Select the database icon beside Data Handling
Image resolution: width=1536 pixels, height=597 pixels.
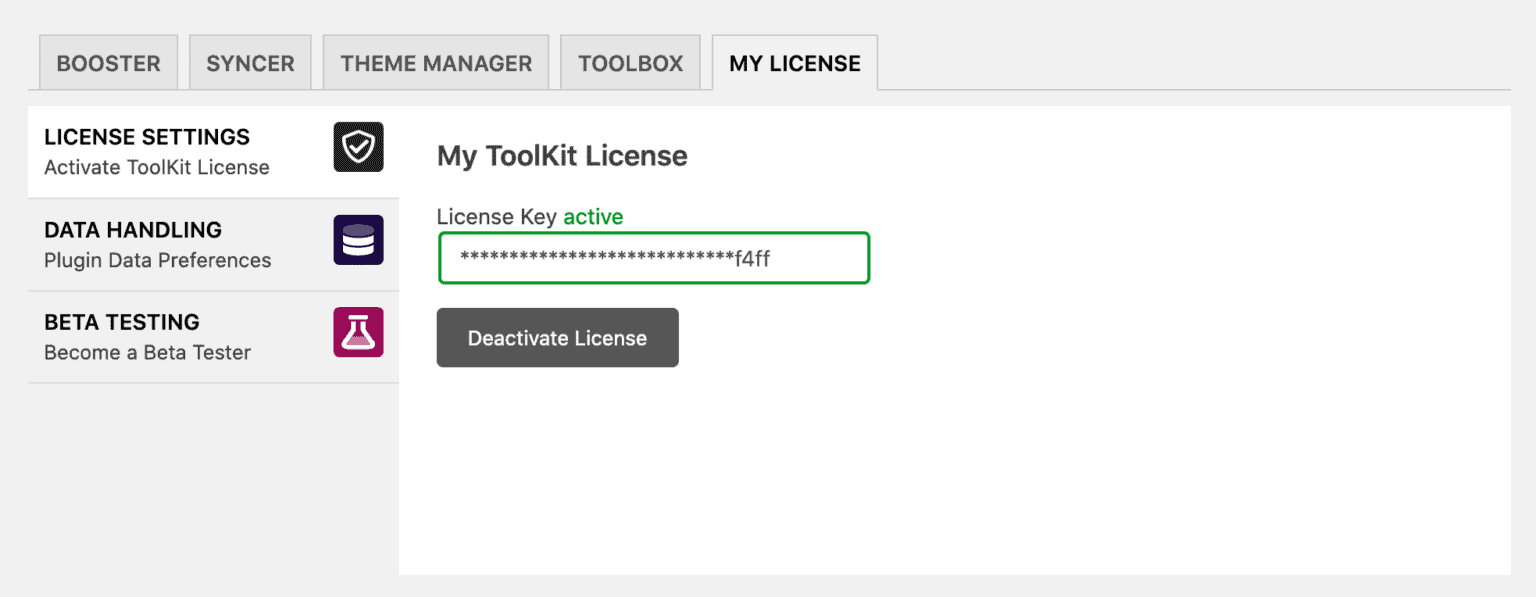point(358,239)
